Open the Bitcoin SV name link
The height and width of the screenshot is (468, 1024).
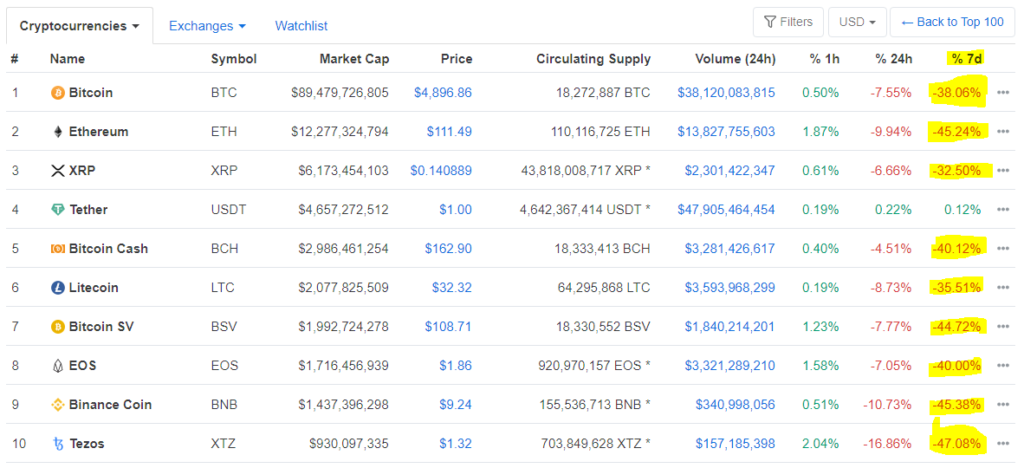[101, 326]
